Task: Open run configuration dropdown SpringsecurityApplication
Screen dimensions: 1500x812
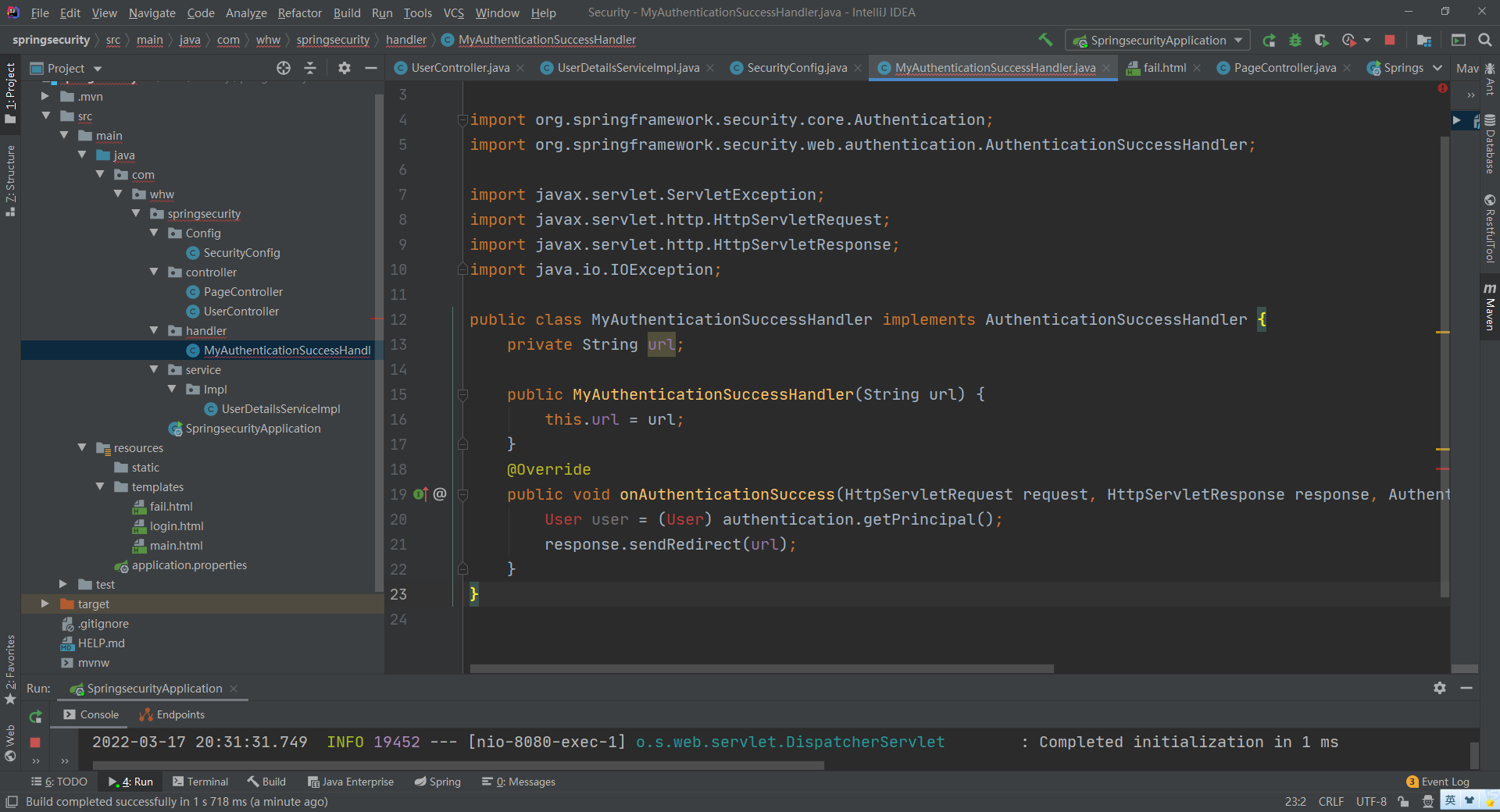Action: (1158, 40)
